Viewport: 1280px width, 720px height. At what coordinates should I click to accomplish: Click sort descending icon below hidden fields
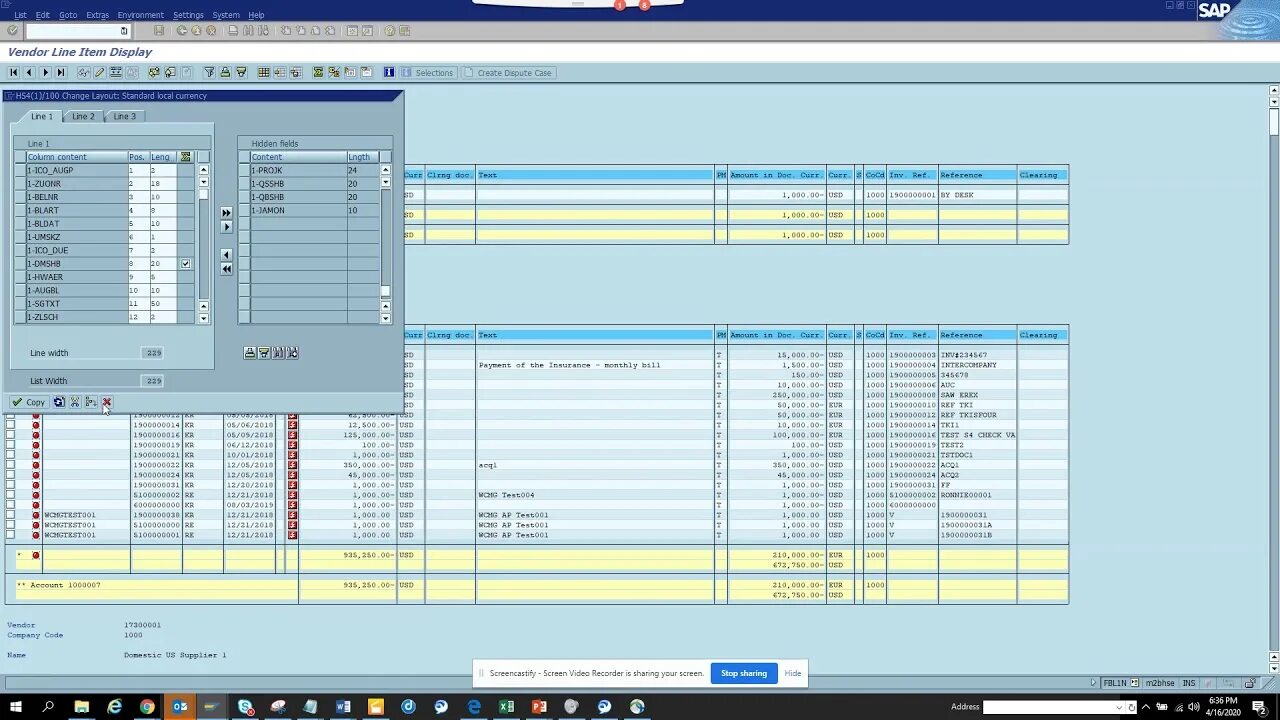264,353
